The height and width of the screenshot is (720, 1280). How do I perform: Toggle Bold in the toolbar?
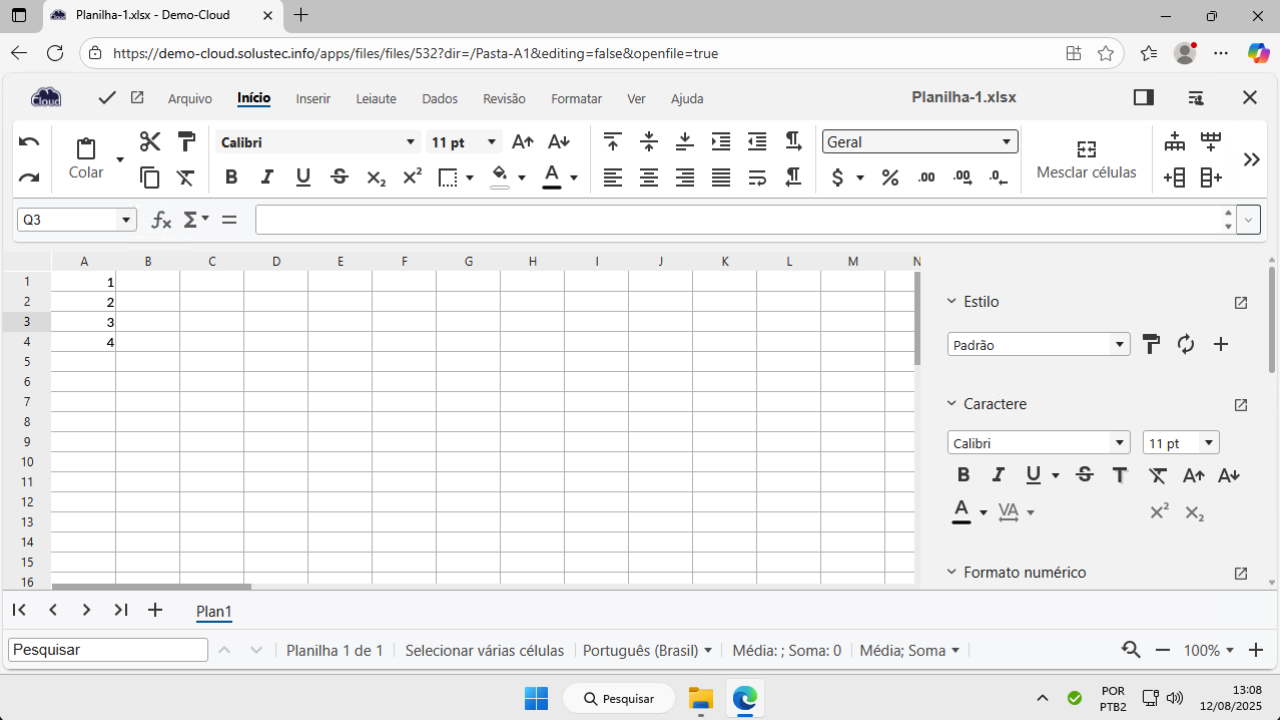(231, 178)
